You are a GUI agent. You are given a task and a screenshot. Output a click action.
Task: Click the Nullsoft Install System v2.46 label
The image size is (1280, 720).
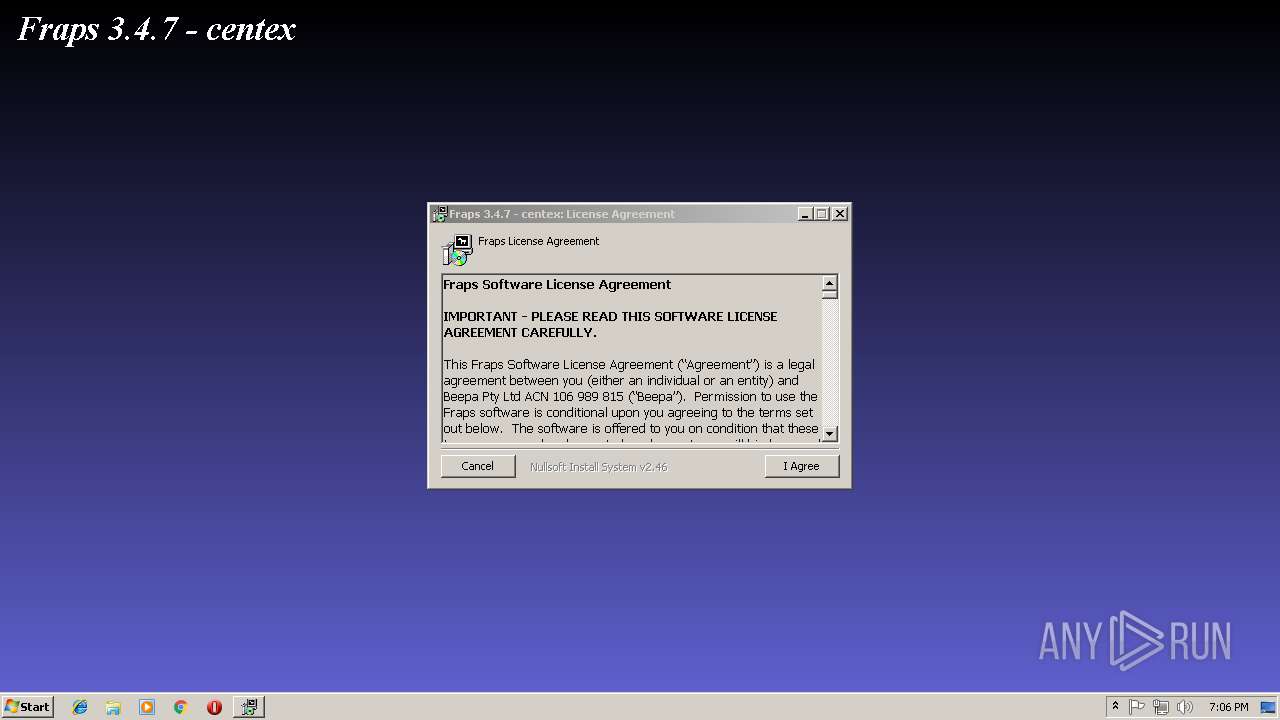(x=598, y=467)
